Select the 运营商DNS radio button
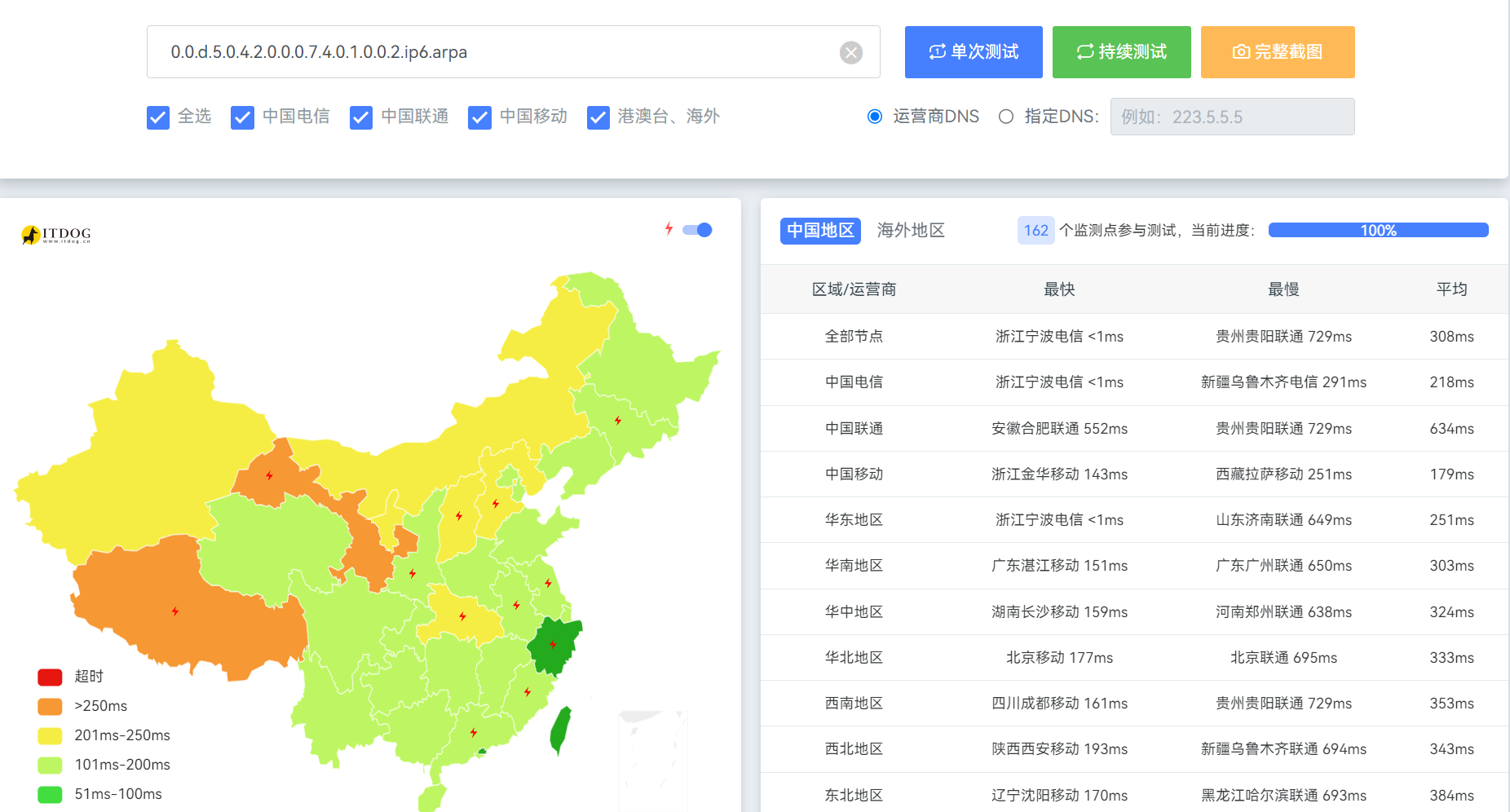The height and width of the screenshot is (812, 1510). pos(875,117)
